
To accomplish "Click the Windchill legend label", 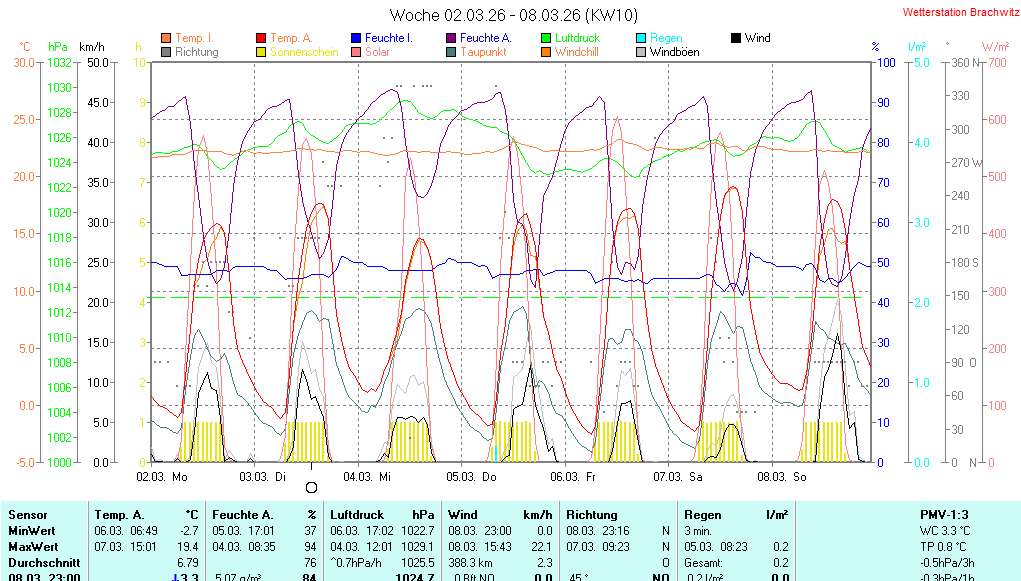I will point(577,52).
